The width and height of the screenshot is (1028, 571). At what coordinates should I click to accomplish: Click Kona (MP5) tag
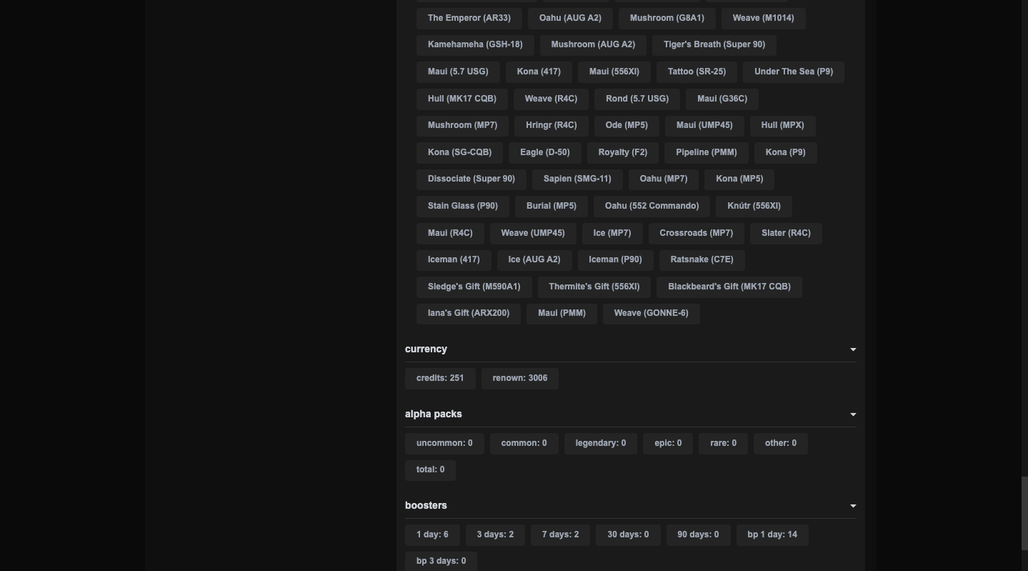point(739,179)
